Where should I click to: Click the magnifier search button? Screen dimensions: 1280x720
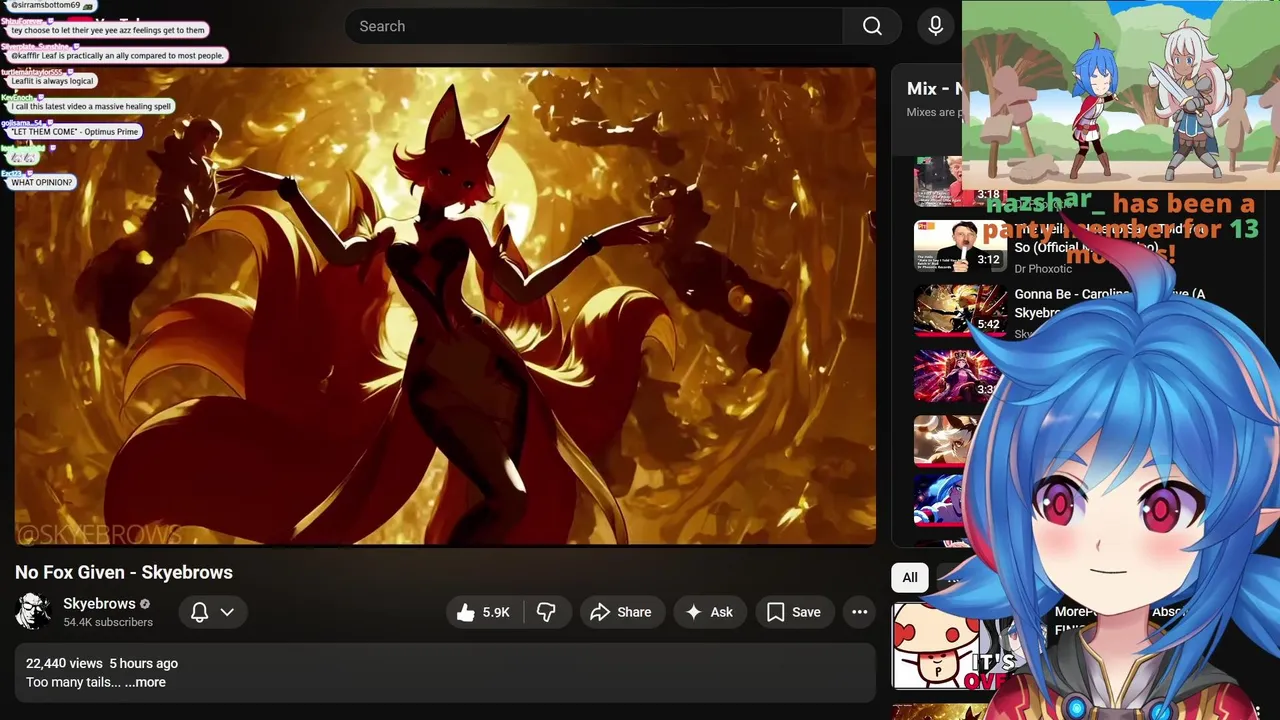[x=872, y=26]
